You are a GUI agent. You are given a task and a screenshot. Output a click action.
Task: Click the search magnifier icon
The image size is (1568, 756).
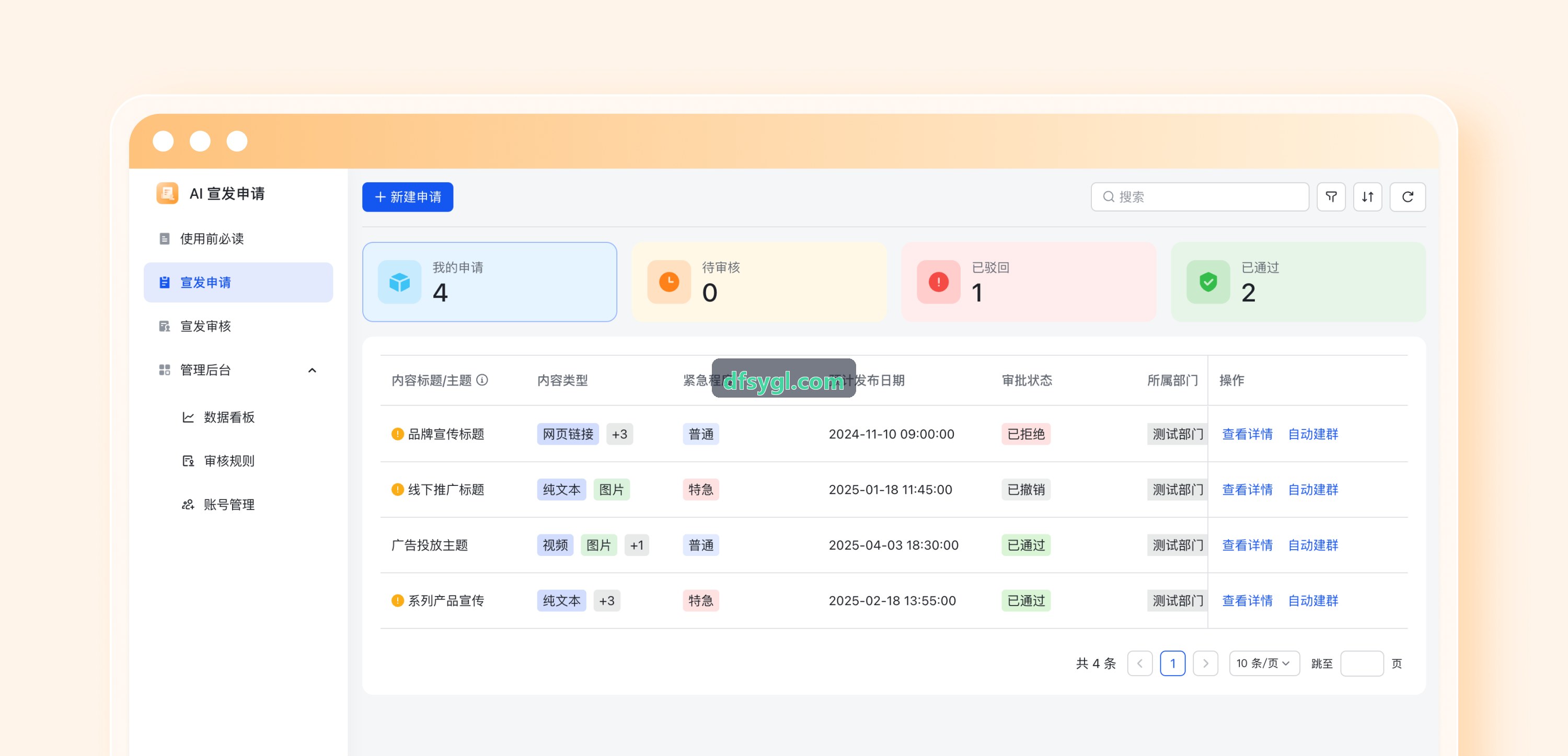pos(1109,196)
